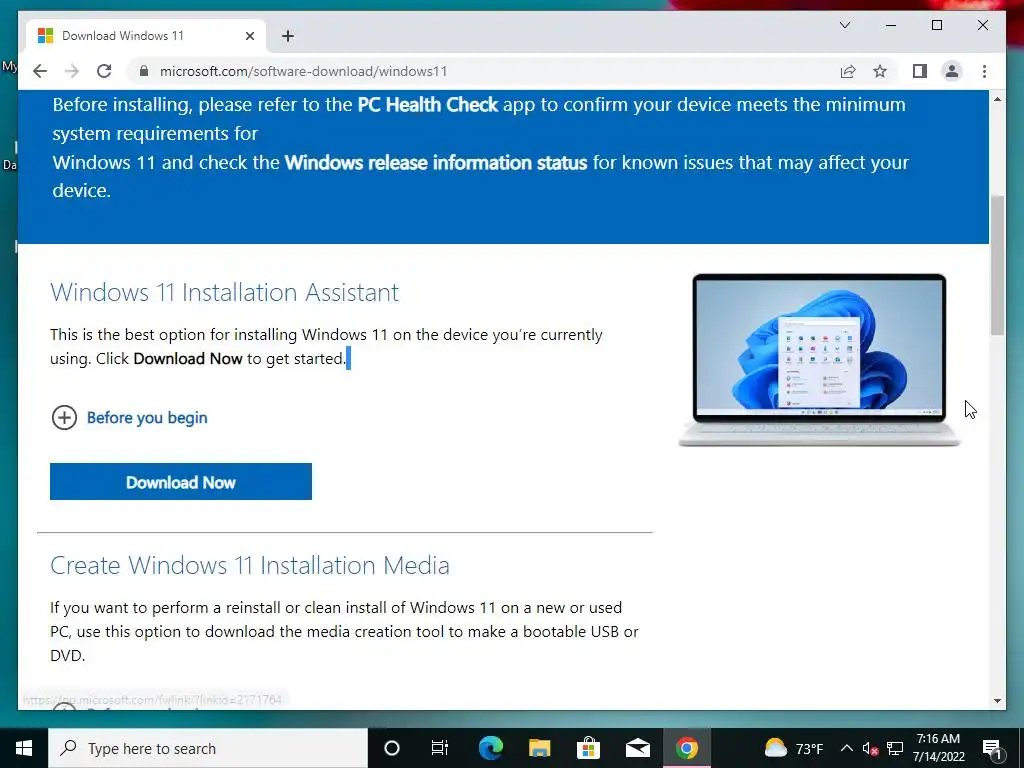Open the Chrome profile avatar menu
The height and width of the screenshot is (768, 1024).
pyautogui.click(x=952, y=71)
